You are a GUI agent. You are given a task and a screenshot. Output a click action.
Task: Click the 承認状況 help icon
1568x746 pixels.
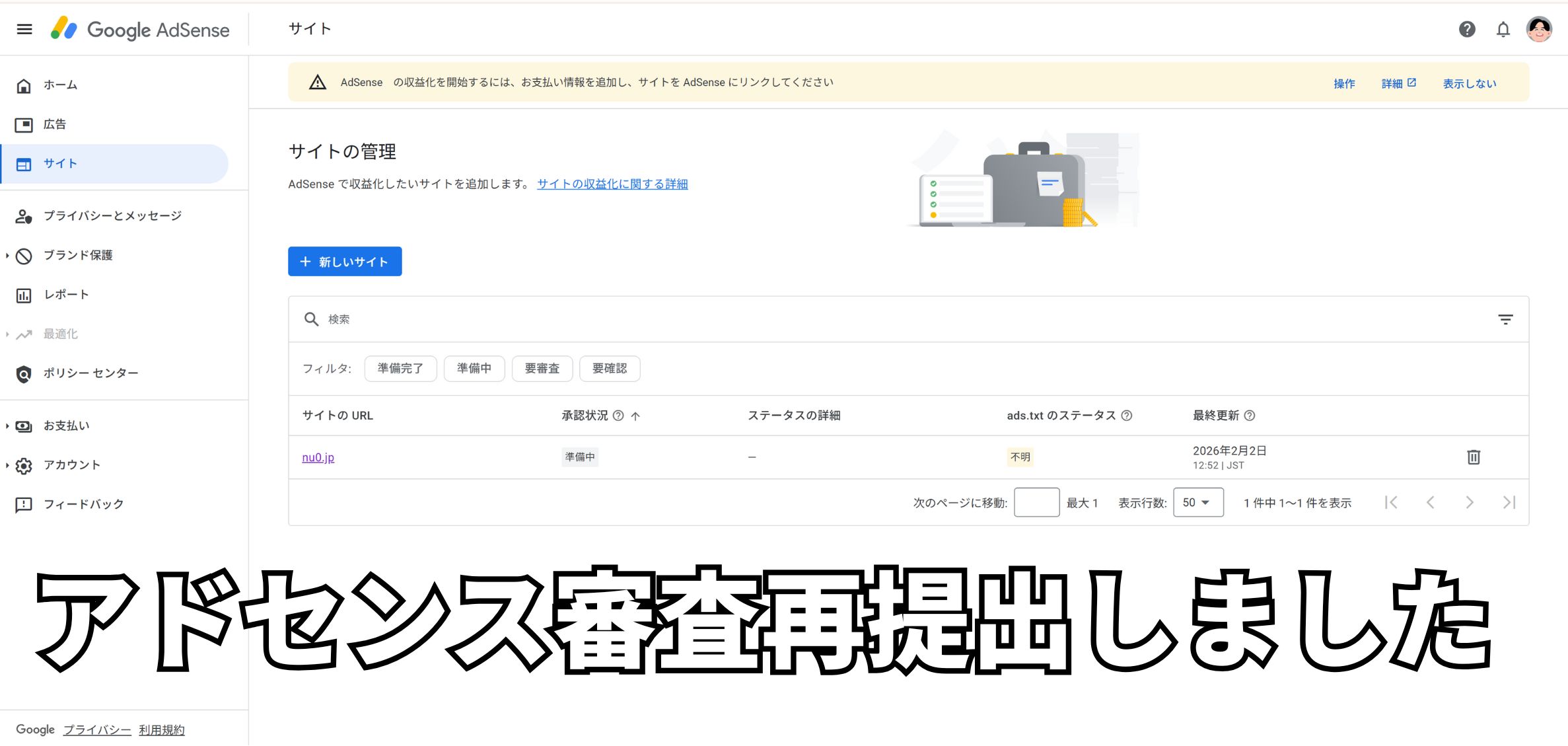[618, 416]
